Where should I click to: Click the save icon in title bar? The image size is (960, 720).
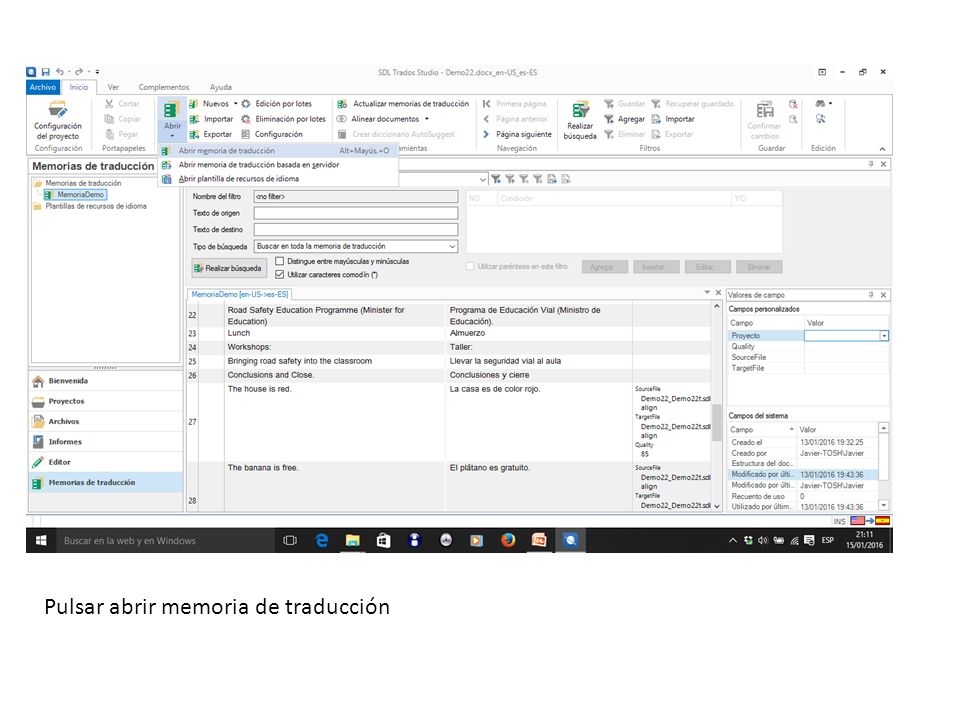(x=45, y=72)
